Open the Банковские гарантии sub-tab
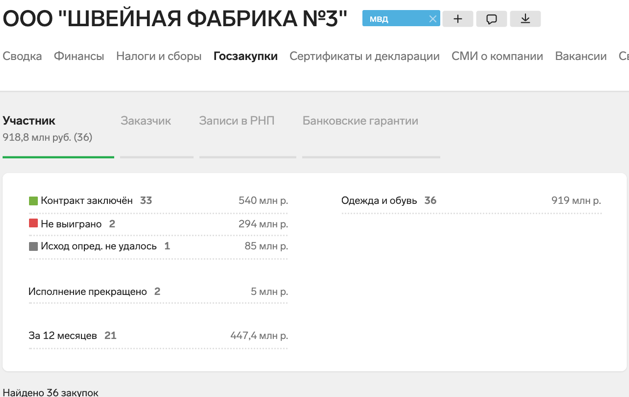The width and height of the screenshot is (629, 397). (x=360, y=121)
